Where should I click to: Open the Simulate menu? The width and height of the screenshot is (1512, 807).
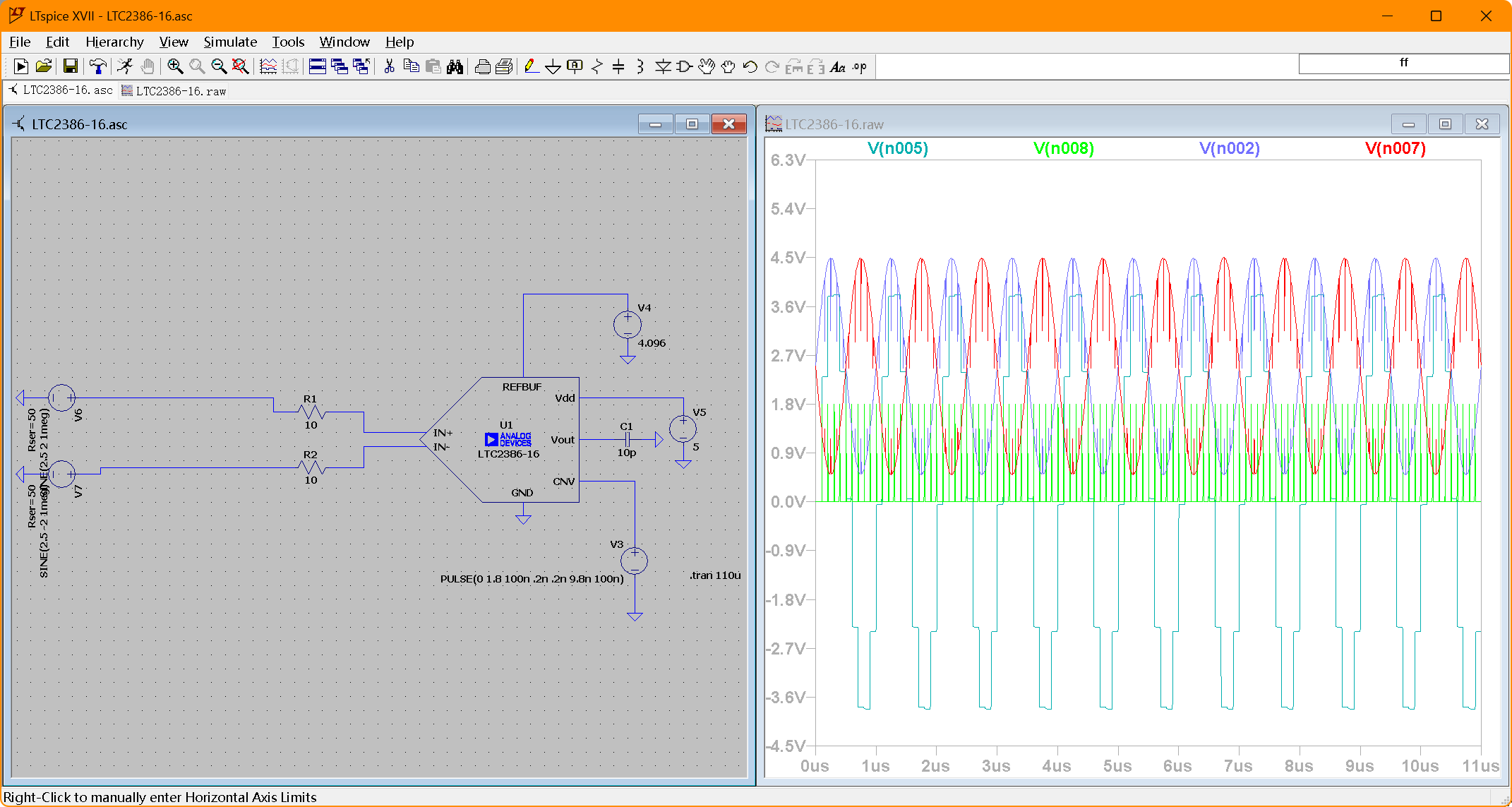[x=228, y=42]
